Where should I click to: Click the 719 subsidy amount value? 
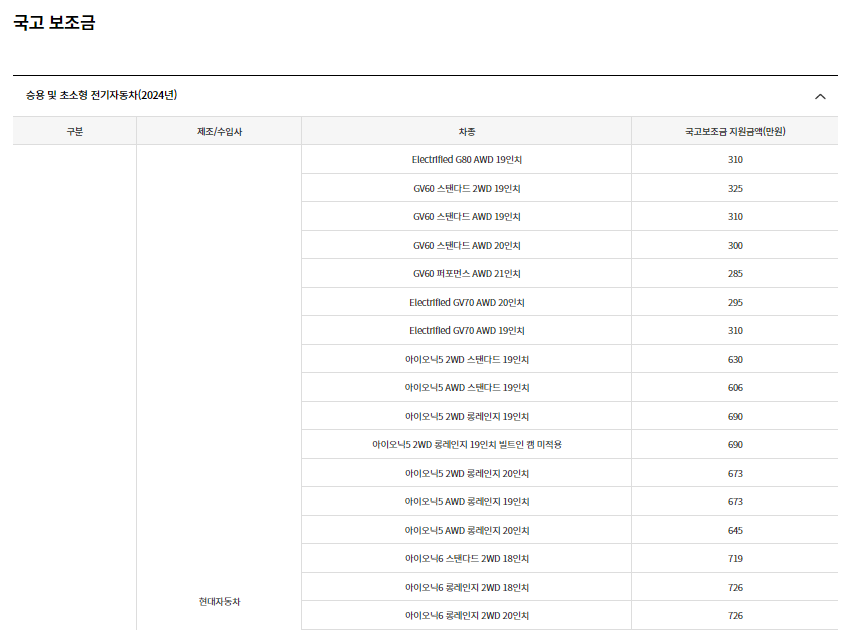(735, 559)
